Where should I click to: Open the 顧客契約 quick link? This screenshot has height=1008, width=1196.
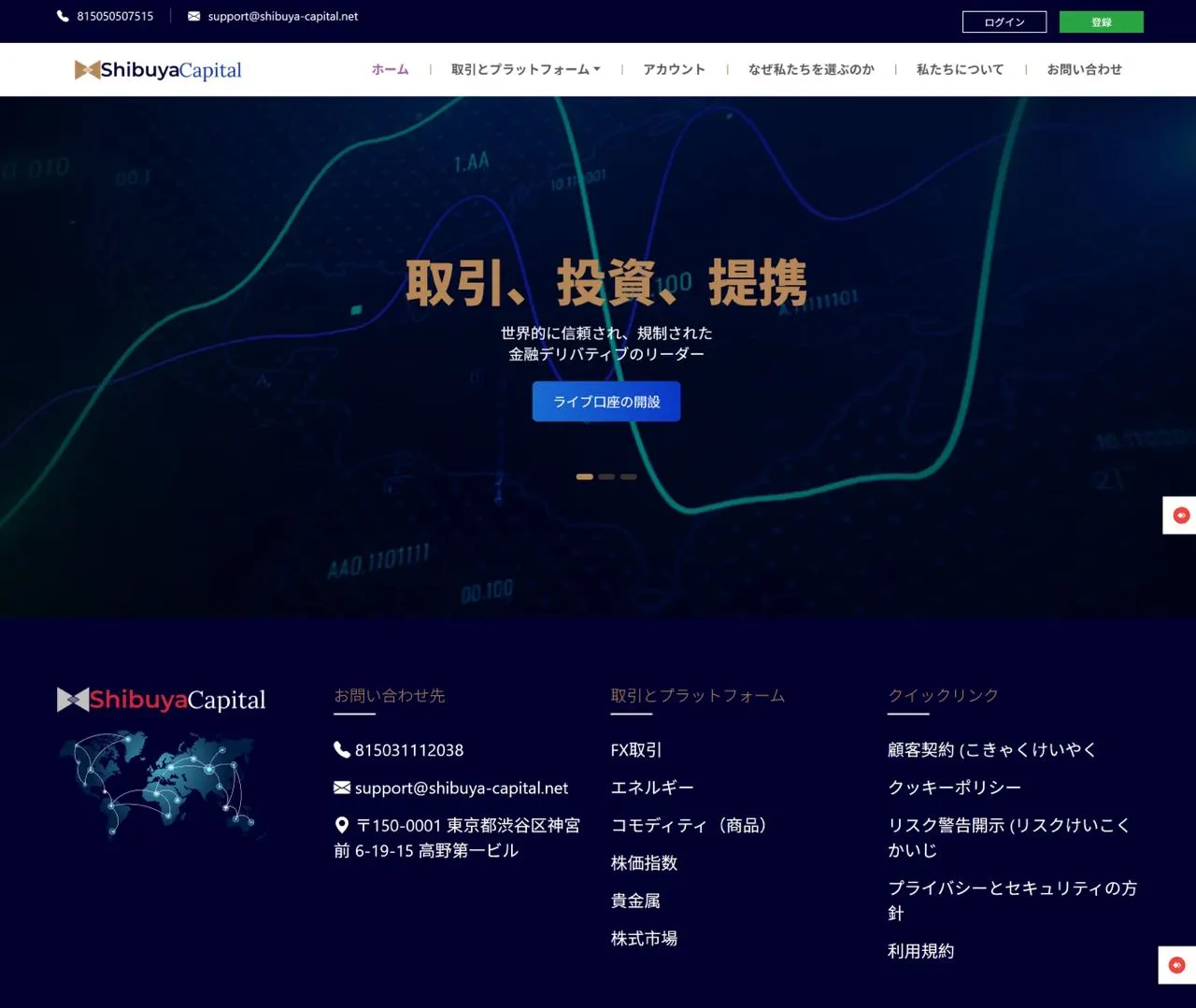pyautogui.click(x=992, y=750)
